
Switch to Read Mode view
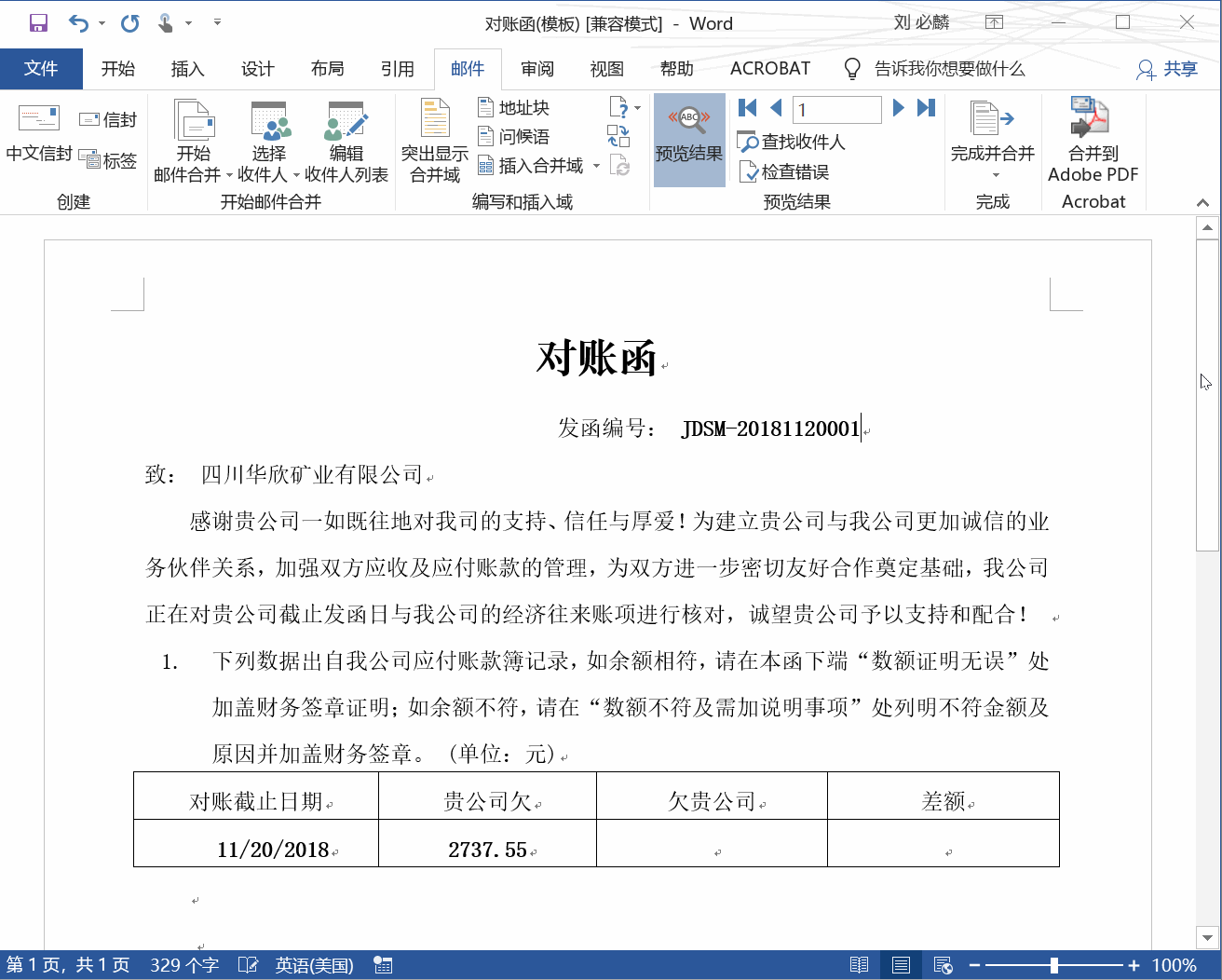tap(859, 964)
